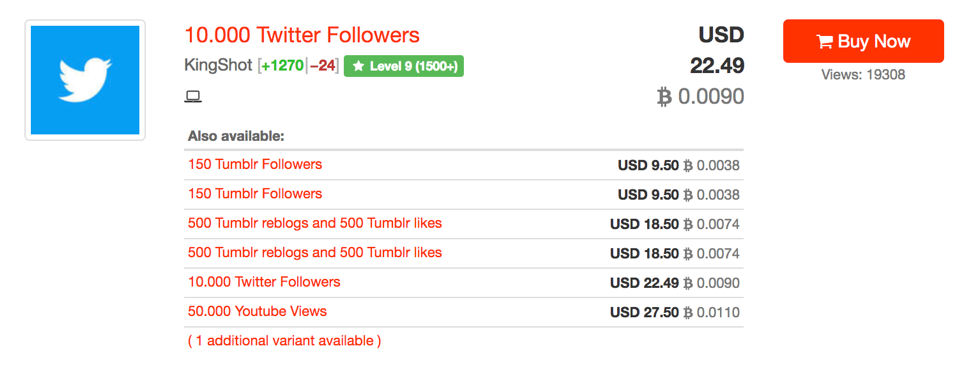The width and height of the screenshot is (975, 375).
Task: Click the Twitter bird logo thumbnail
Action: pos(85,80)
